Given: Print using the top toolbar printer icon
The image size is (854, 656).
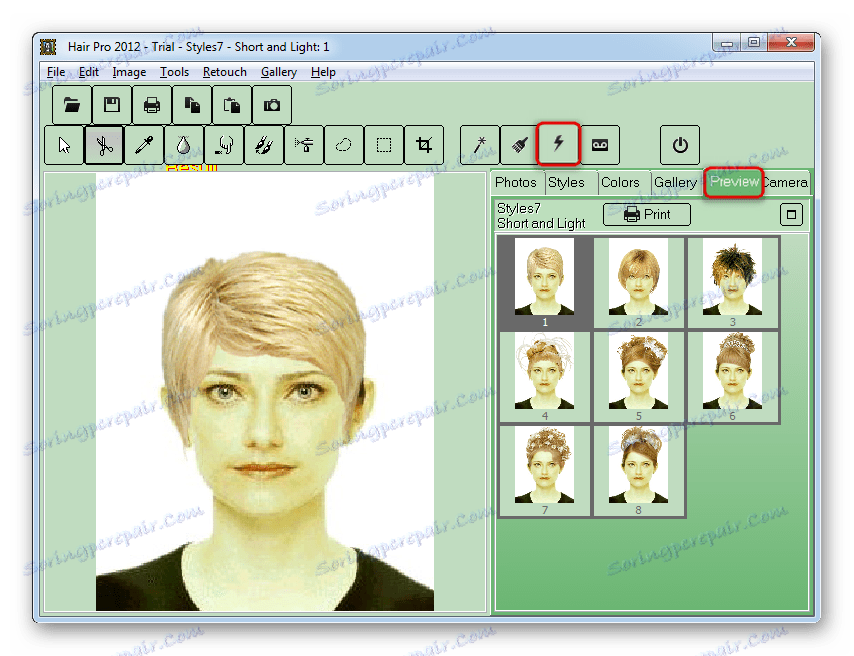Looking at the screenshot, I should tap(152, 105).
